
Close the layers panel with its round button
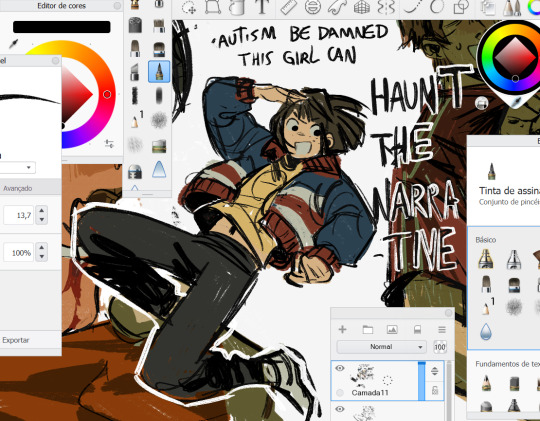tap(448, 312)
